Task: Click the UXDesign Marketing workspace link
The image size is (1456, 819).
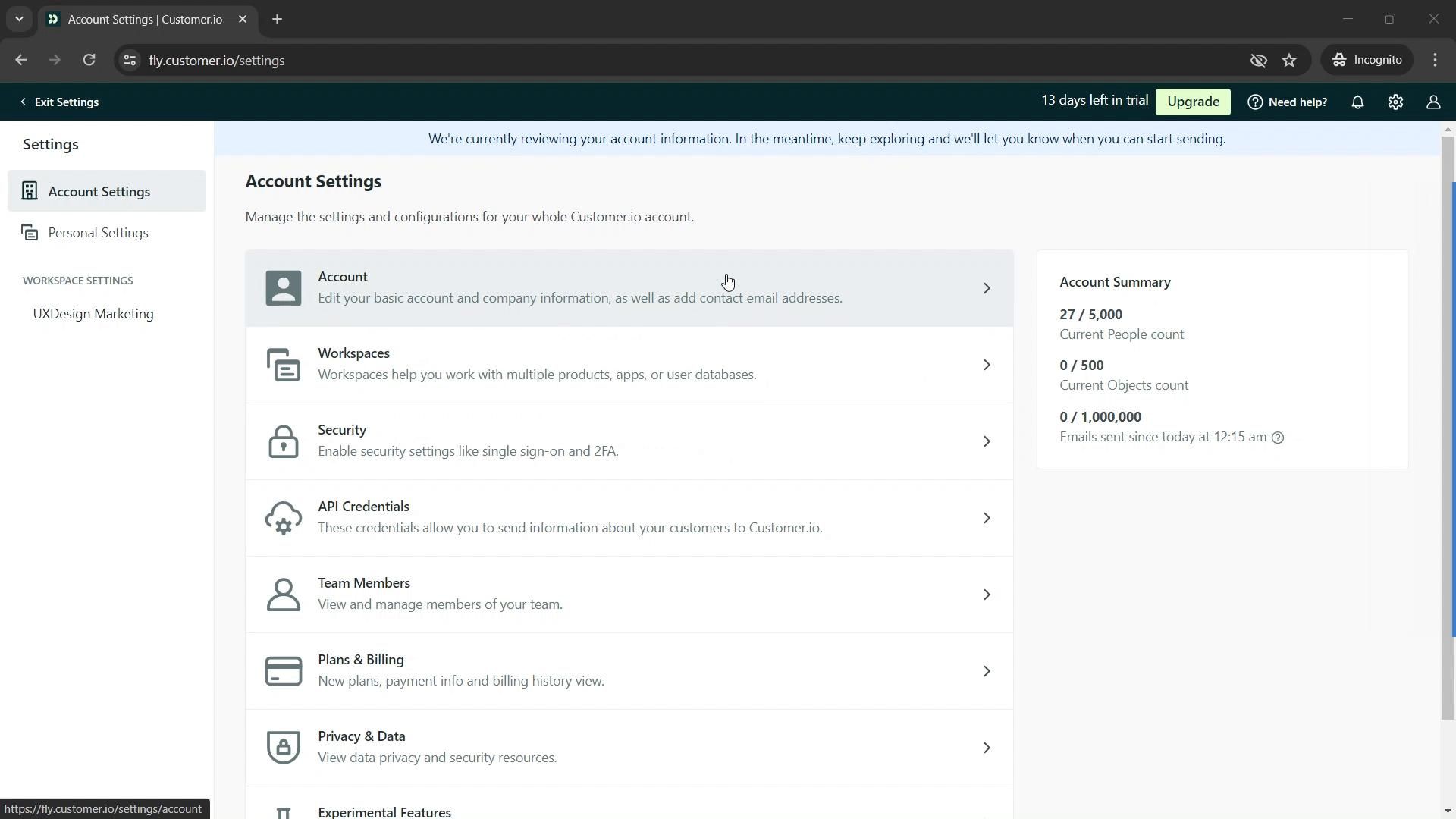Action: click(x=93, y=314)
